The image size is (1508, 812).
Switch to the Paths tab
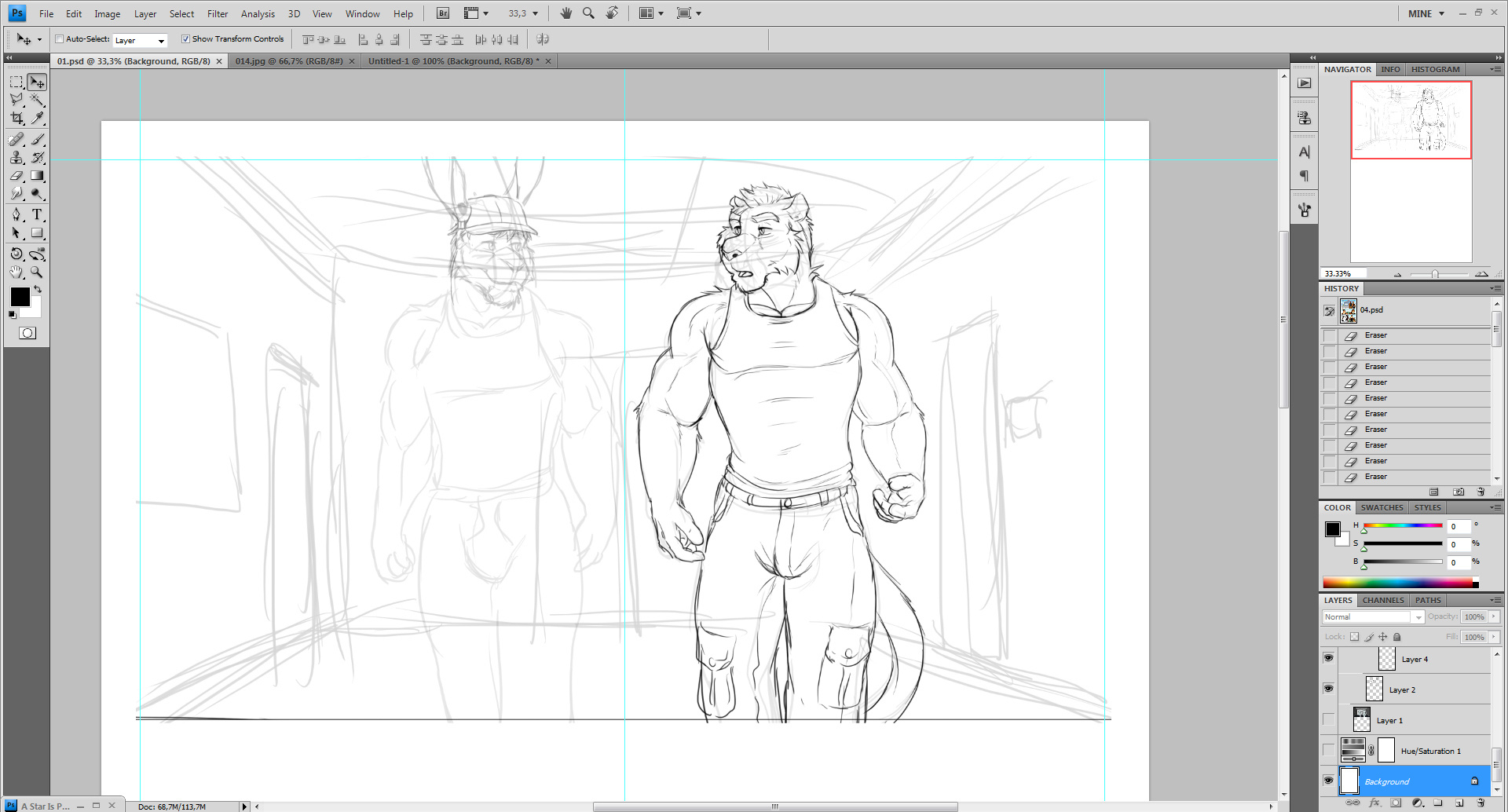pyautogui.click(x=1428, y=601)
